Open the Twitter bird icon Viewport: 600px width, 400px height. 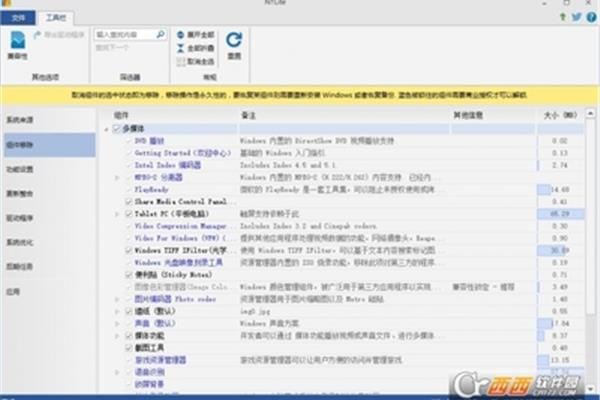pos(577,17)
